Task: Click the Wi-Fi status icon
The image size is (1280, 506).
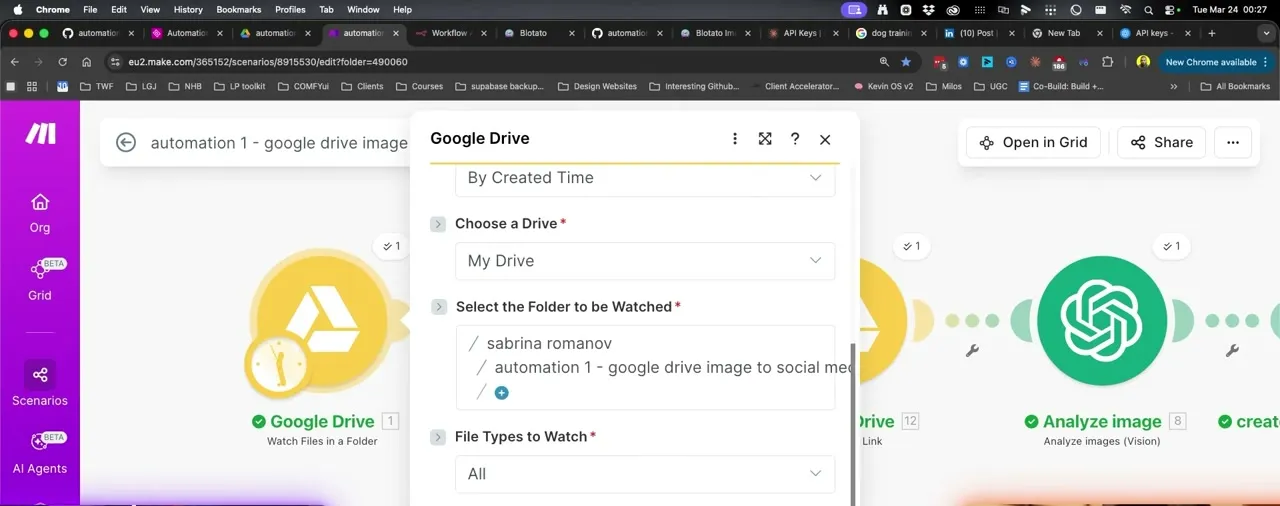Action: 1125,9
